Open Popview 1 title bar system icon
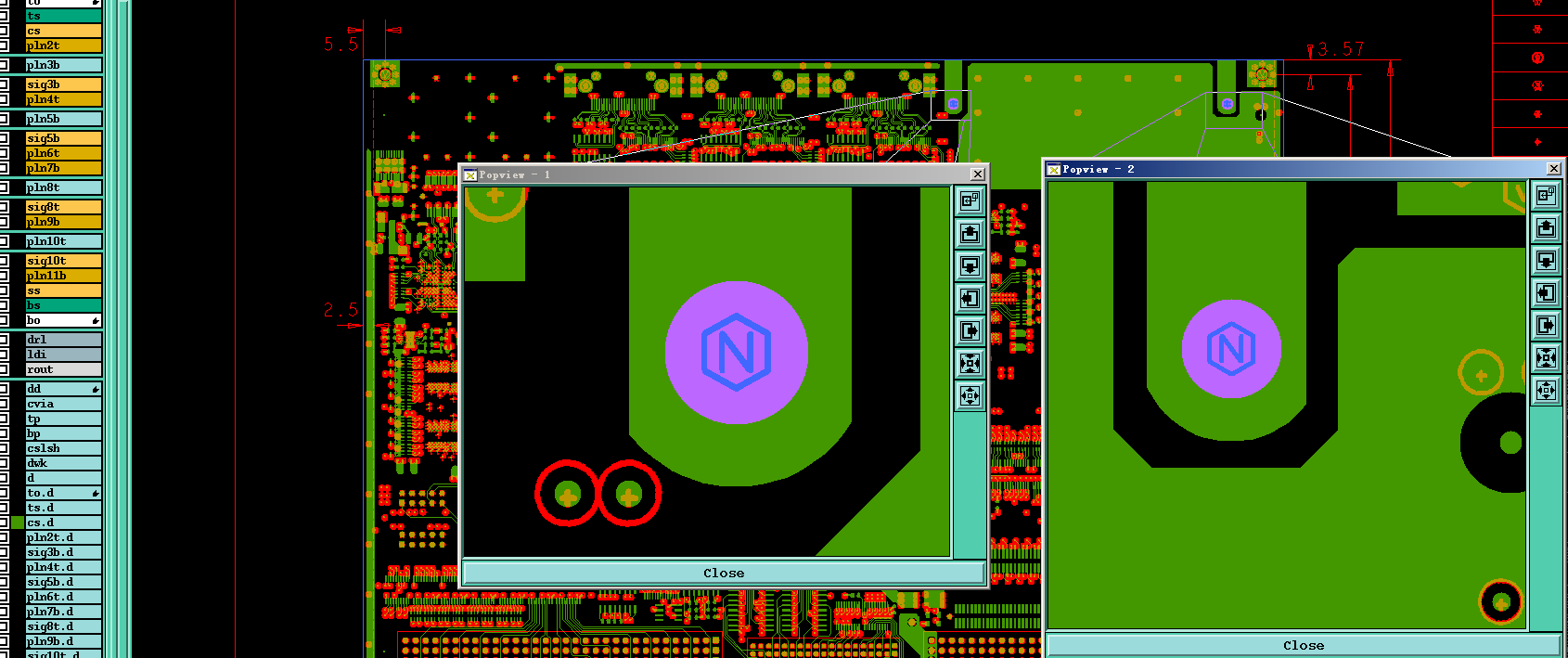Viewport: 1568px width, 658px height. click(x=470, y=174)
